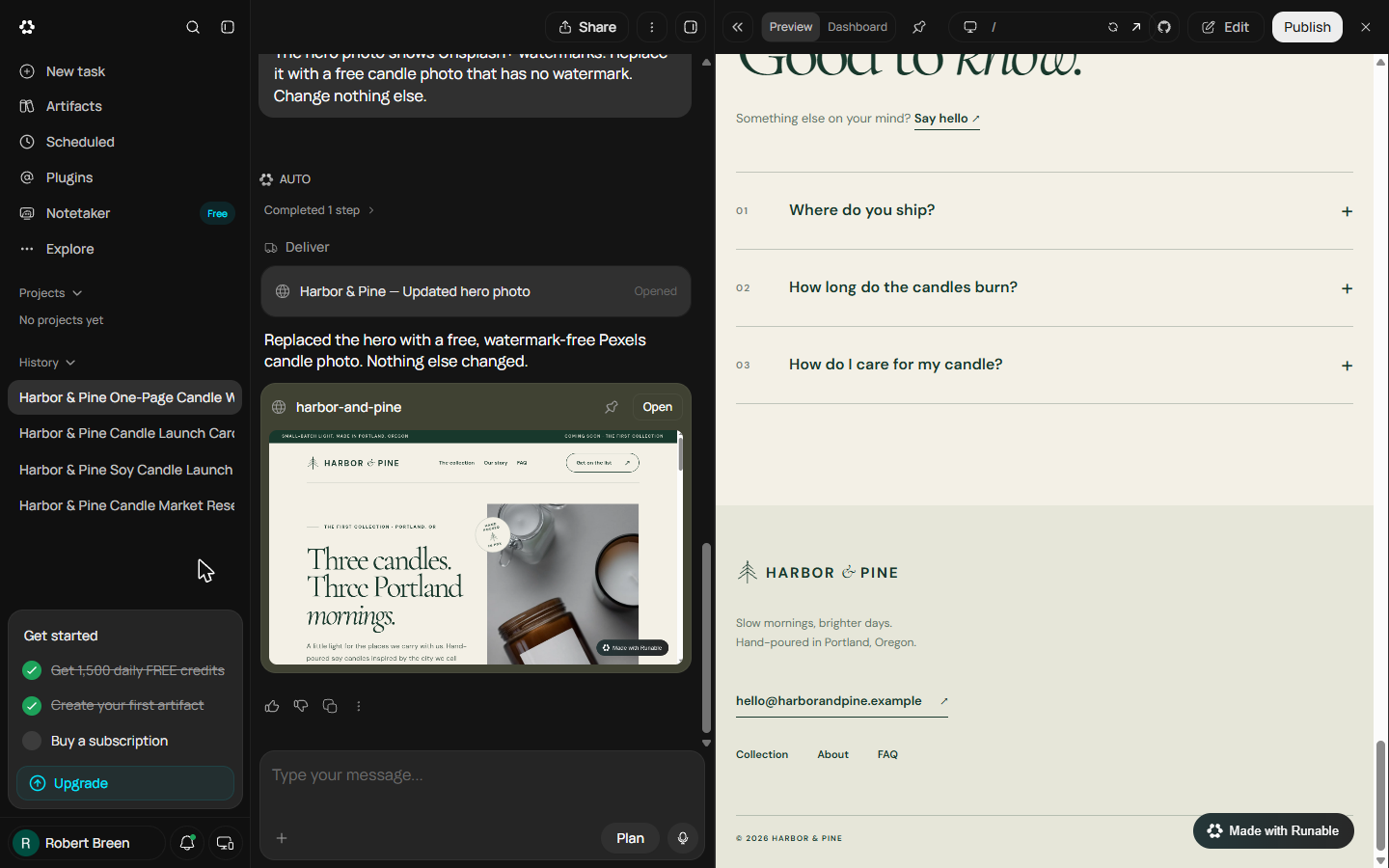The height and width of the screenshot is (868, 1389).
Task: Follow the Say hello link
Action: tap(947, 119)
